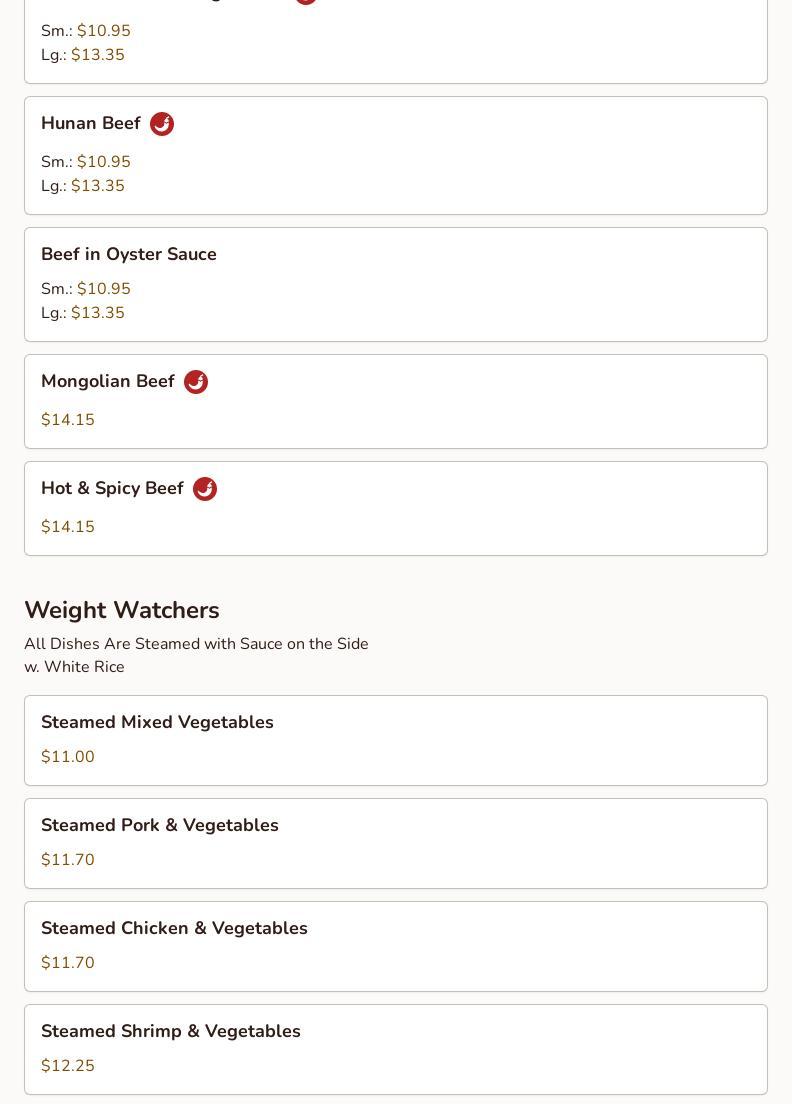792x1104 pixels.
Task: Click Hunan Beef large price $13.35
Action: [98, 185]
